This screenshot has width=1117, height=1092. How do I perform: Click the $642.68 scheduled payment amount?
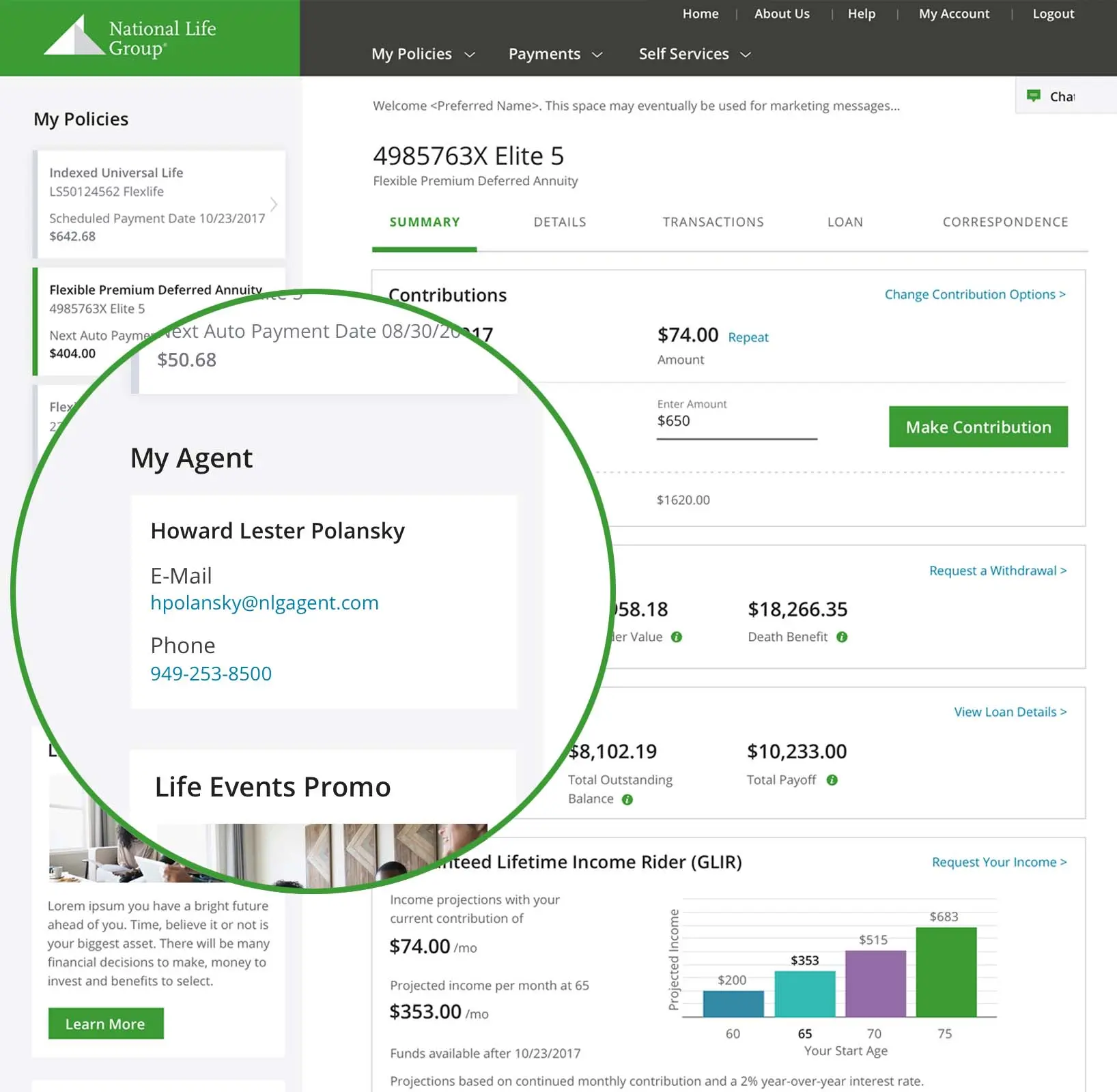click(x=72, y=236)
